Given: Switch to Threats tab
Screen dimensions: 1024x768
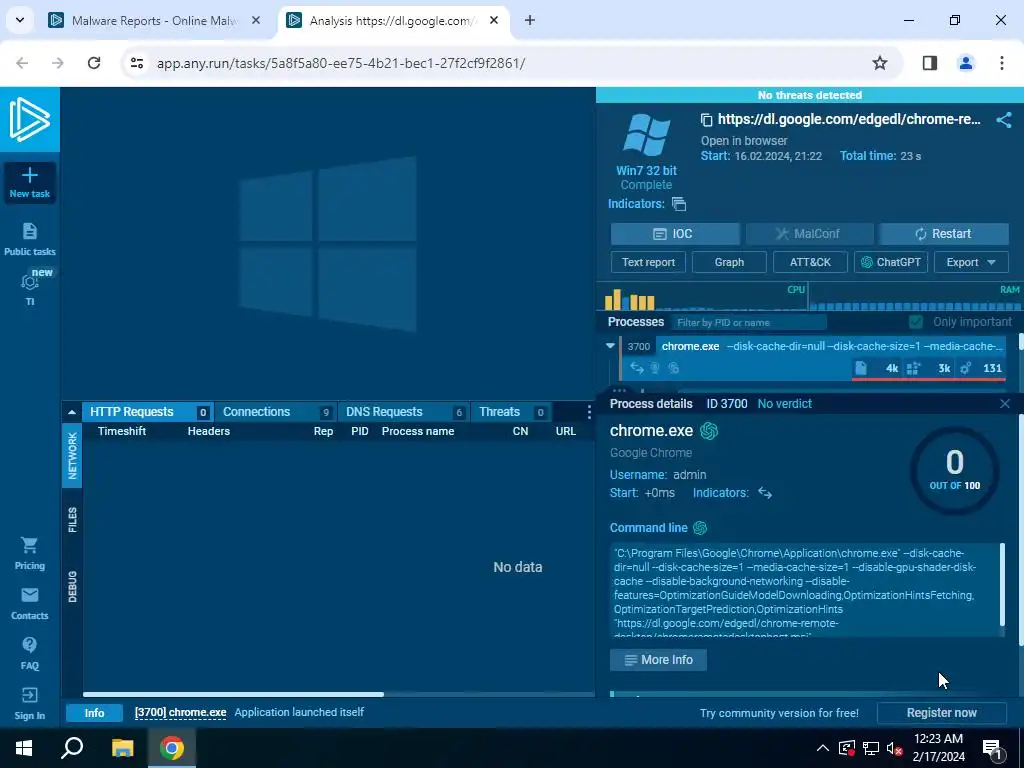Looking at the screenshot, I should (510, 412).
